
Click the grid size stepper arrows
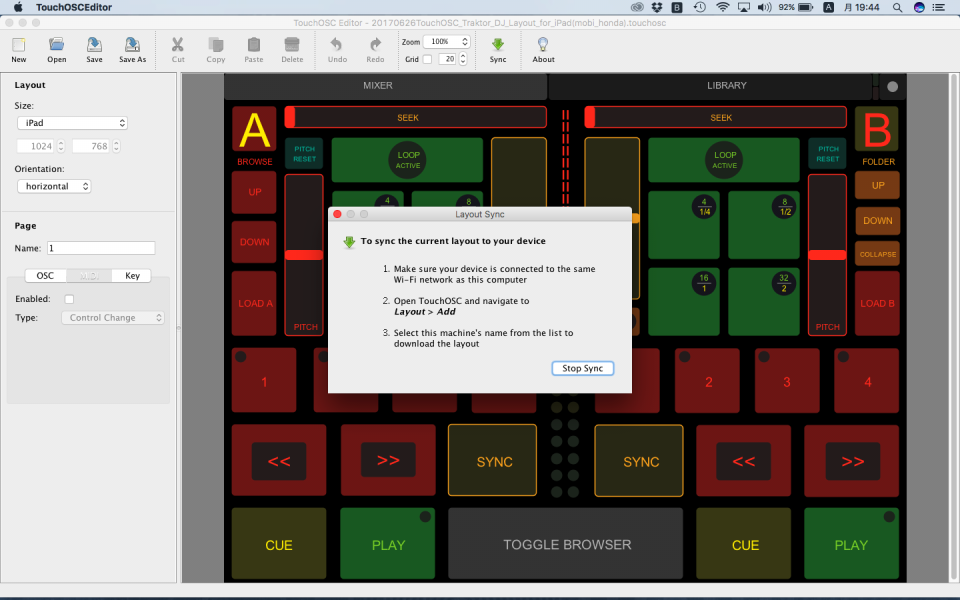coord(463,59)
